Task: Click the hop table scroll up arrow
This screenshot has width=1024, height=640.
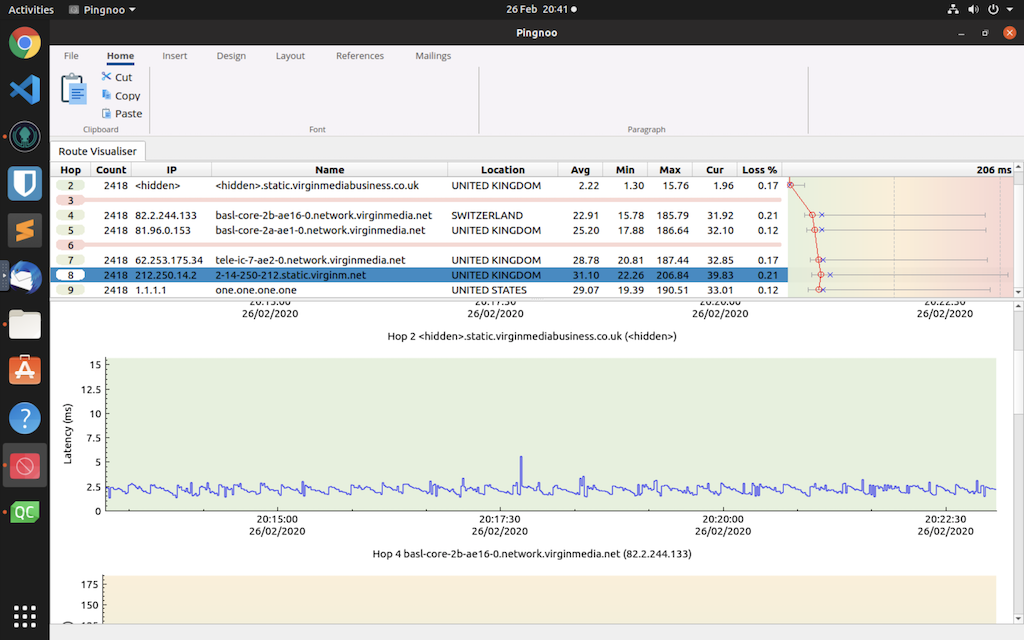Action: point(1018,167)
